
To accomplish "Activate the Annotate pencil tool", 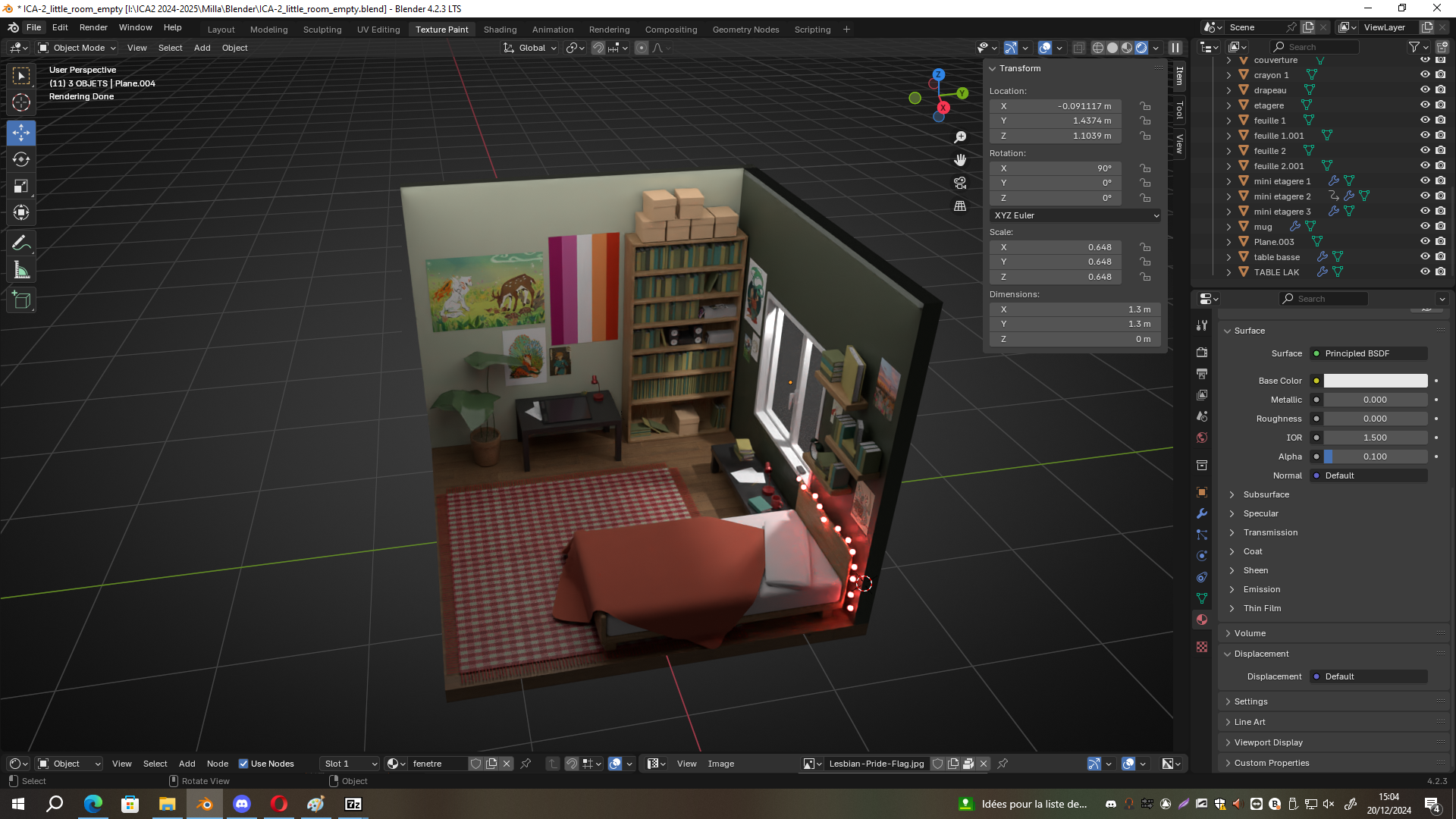I will coord(21,243).
